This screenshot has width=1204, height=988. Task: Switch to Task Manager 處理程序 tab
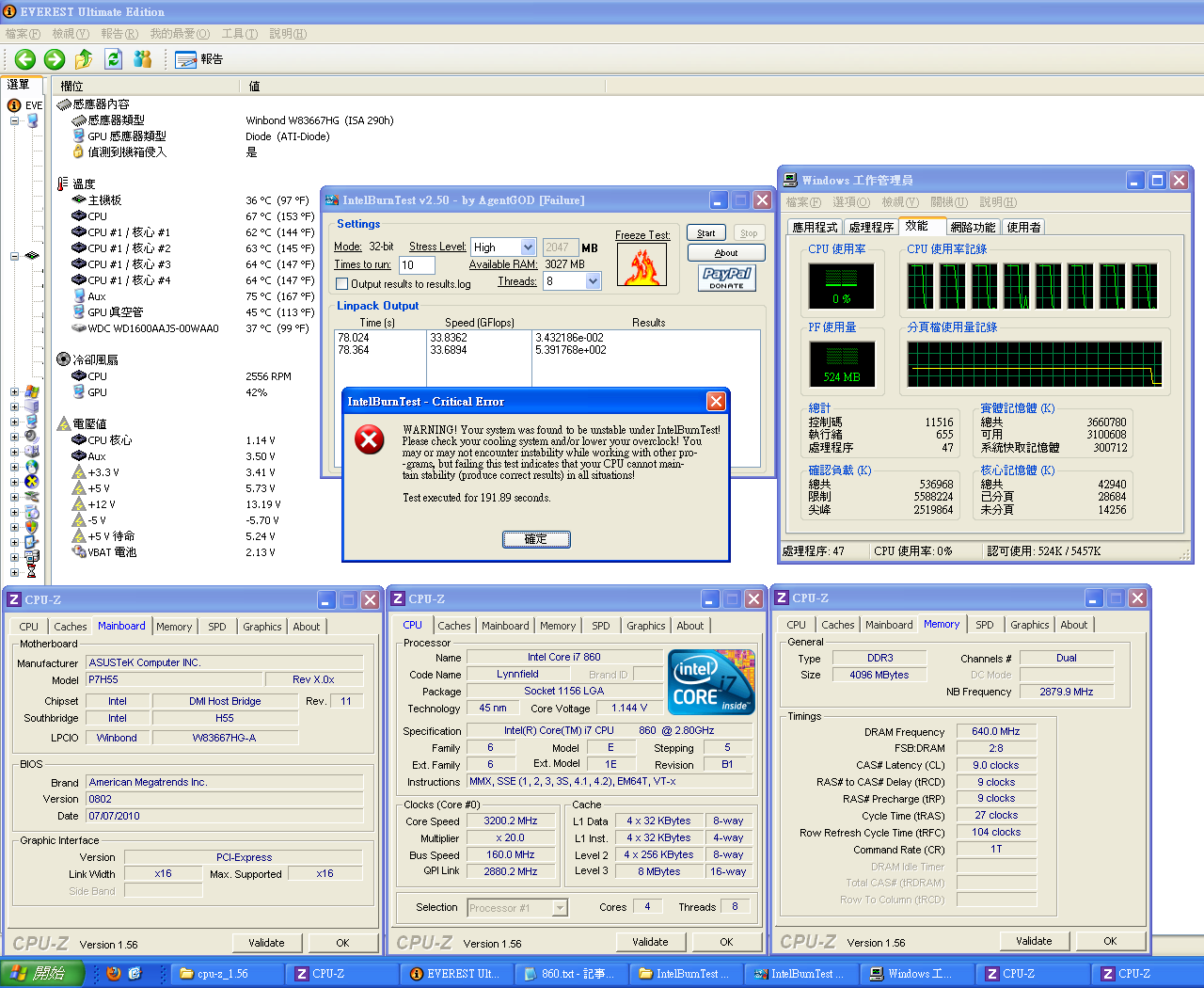[x=871, y=227]
